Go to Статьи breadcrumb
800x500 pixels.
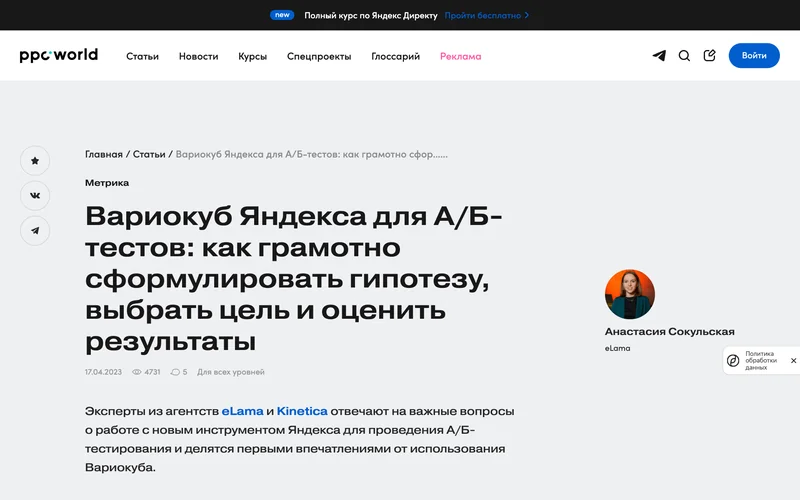[149, 154]
